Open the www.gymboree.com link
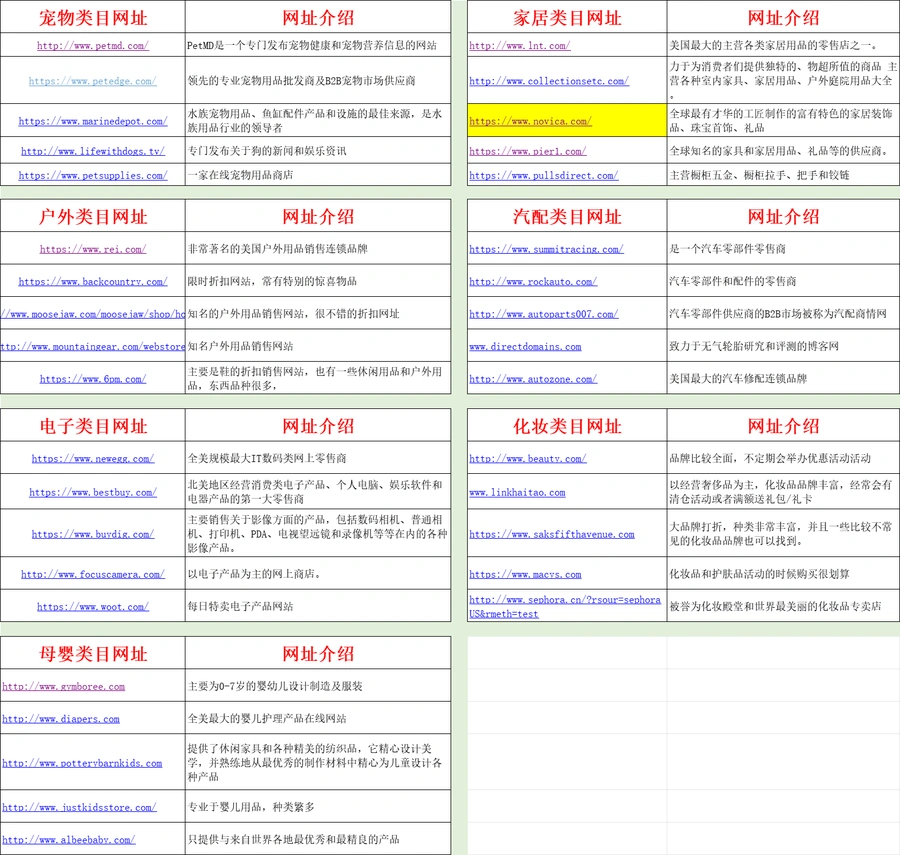The height and width of the screenshot is (855, 900). pyautogui.click(x=64, y=686)
